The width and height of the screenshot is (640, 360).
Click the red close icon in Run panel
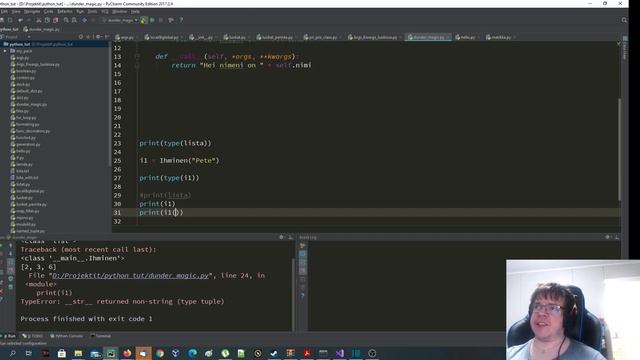[x=2, y=291]
